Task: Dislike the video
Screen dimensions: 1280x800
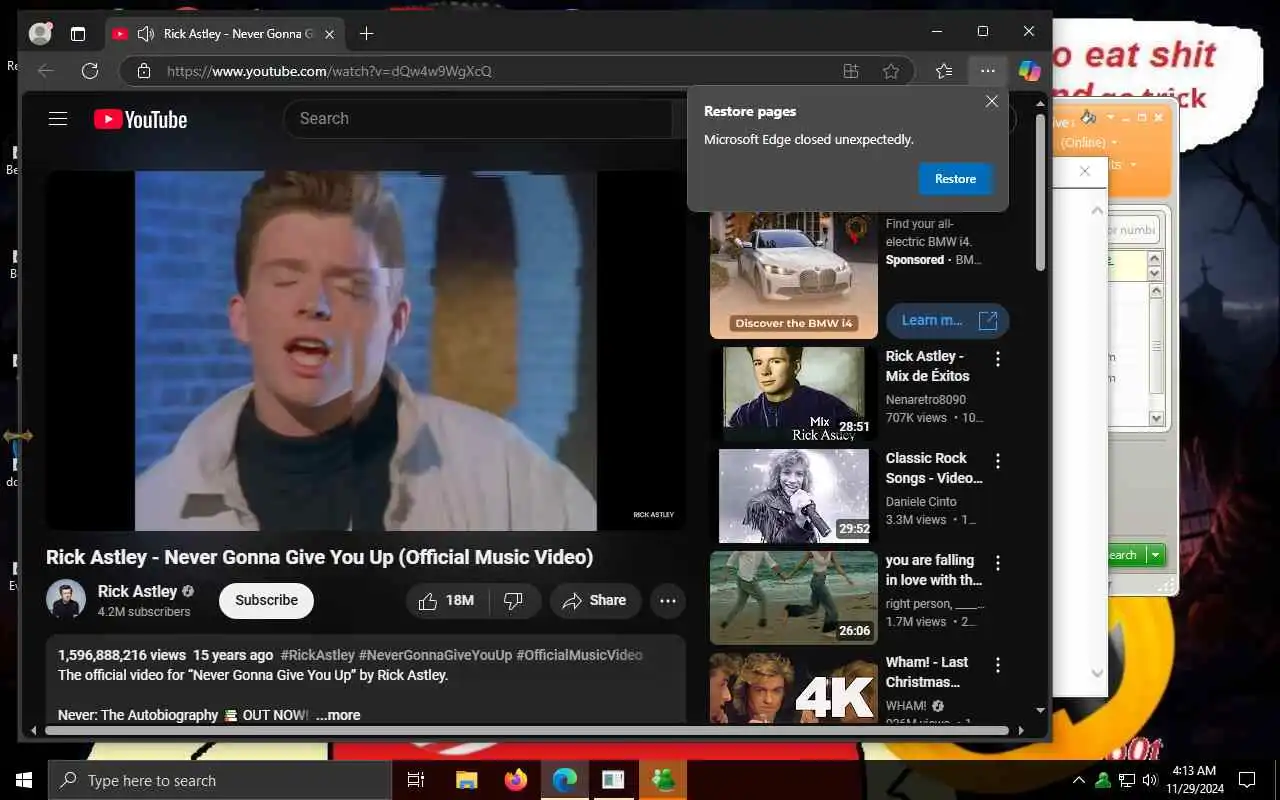Action: (514, 600)
